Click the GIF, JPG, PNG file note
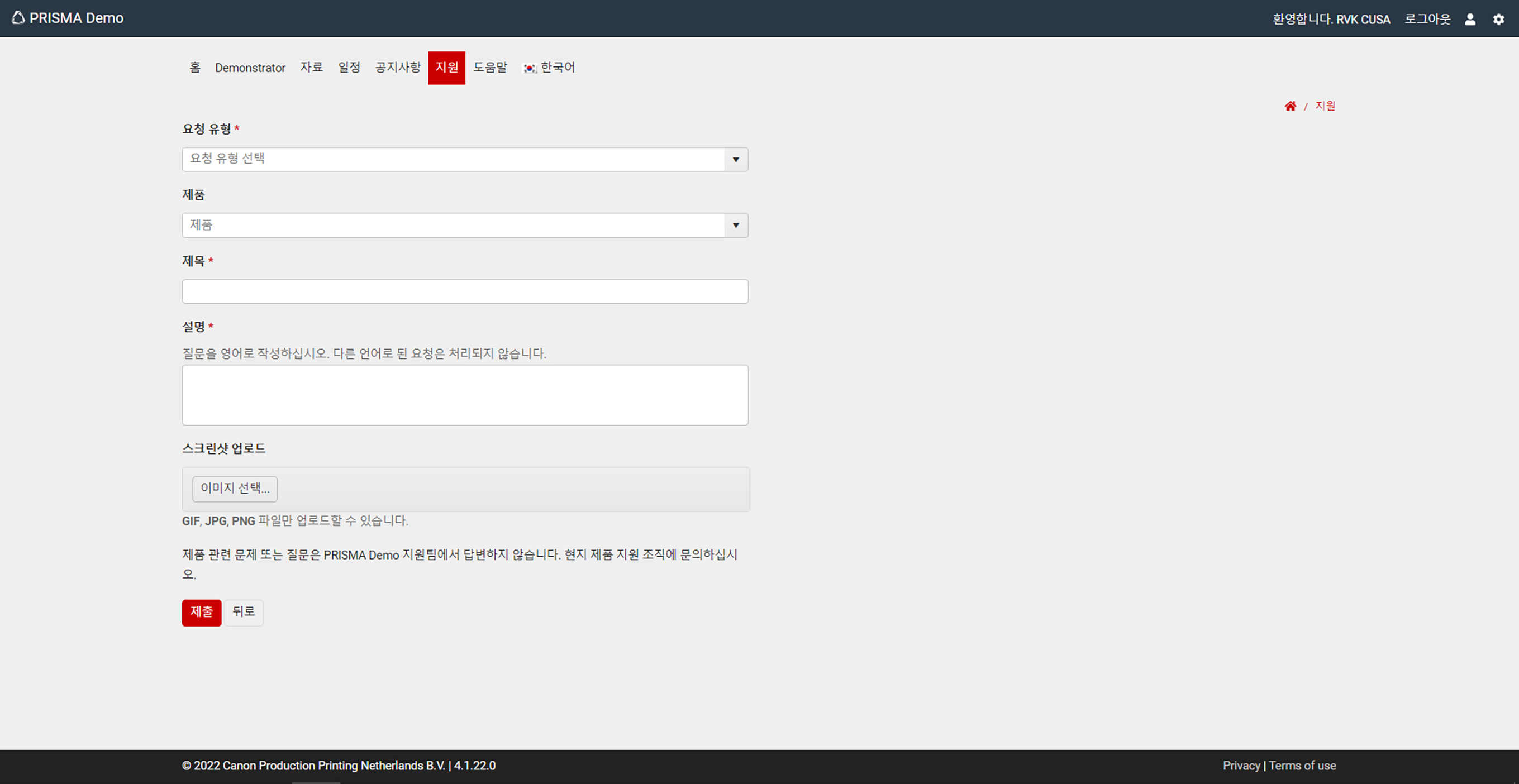The width and height of the screenshot is (1519, 784). 295,521
